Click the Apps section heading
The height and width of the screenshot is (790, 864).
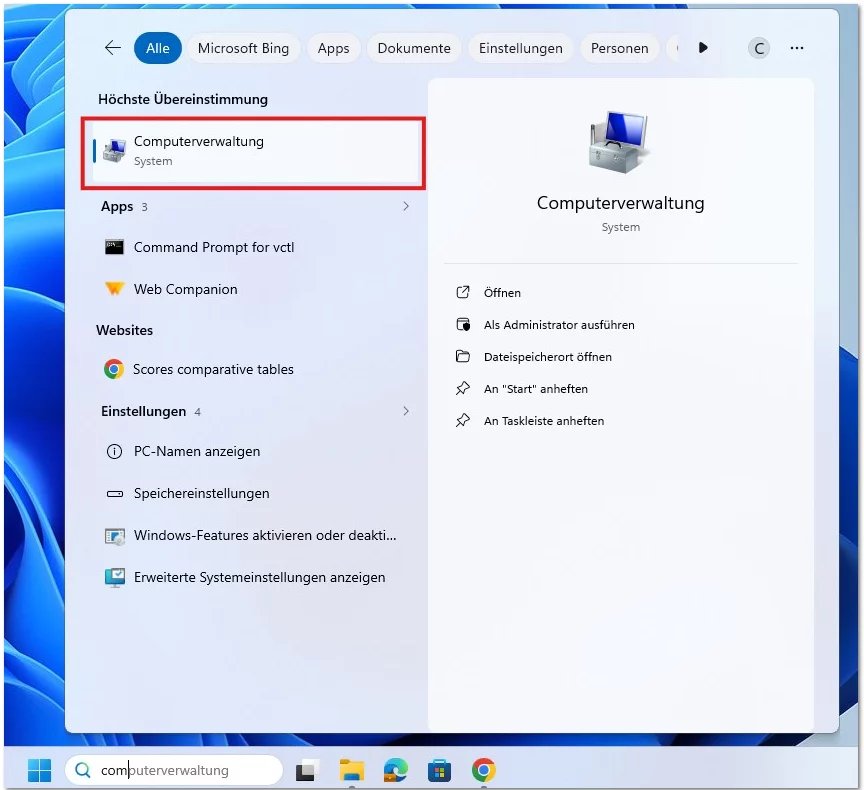click(117, 207)
